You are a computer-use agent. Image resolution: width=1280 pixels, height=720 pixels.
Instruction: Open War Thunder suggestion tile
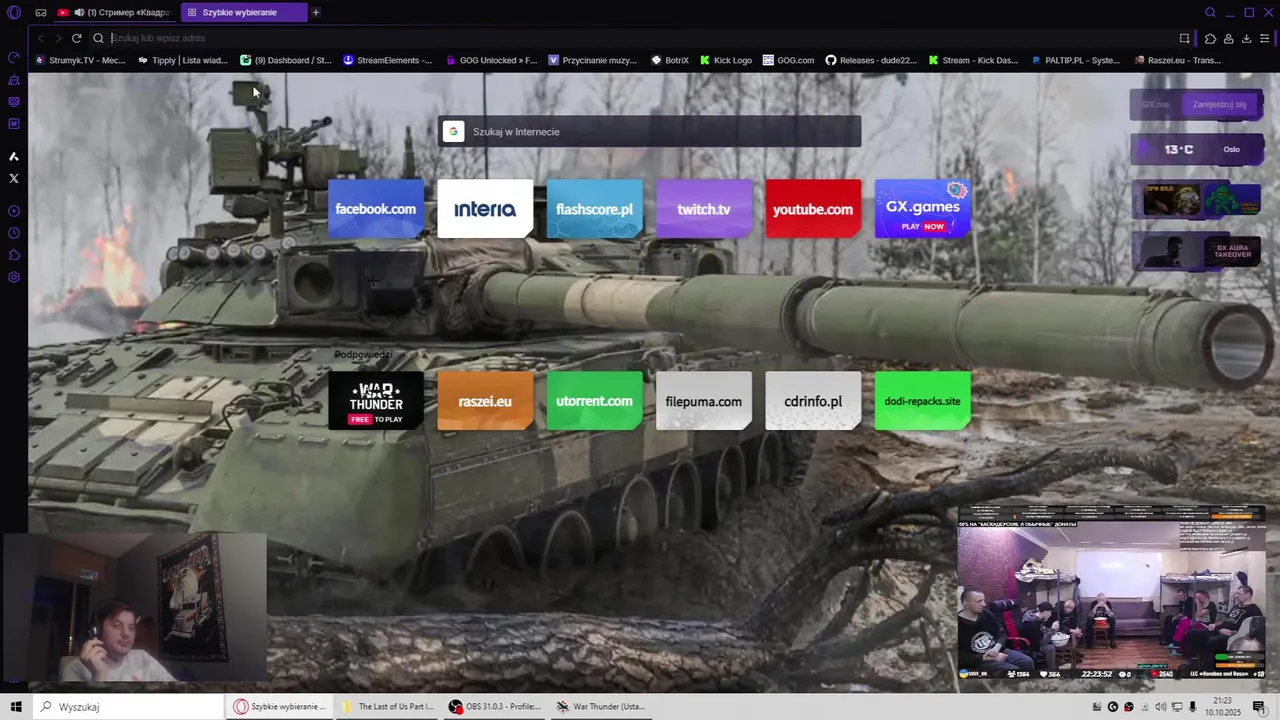tap(376, 401)
